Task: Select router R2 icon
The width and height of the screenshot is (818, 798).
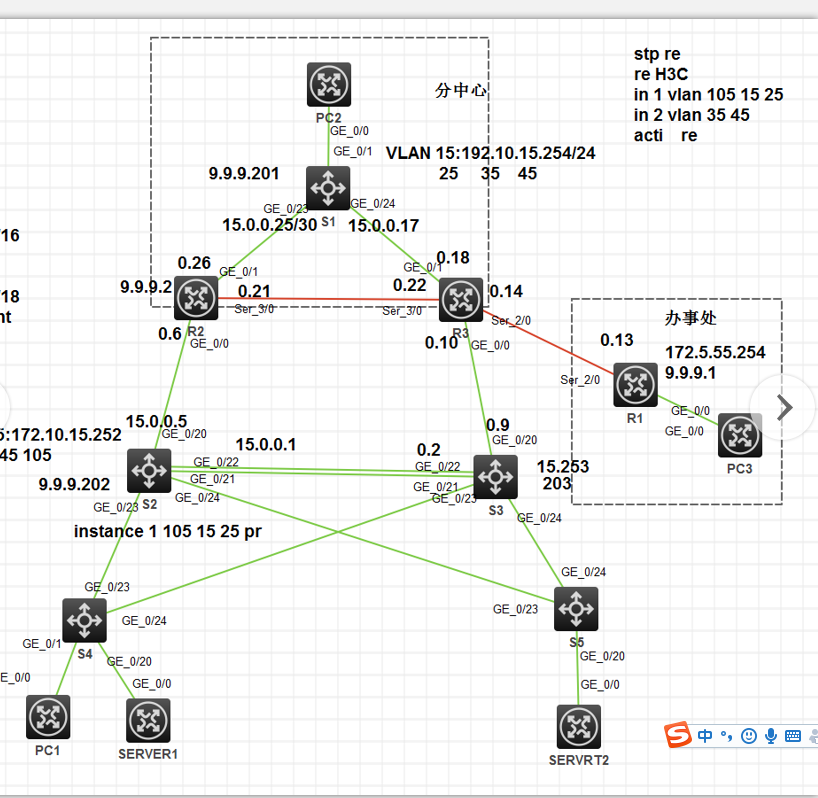Action: coord(196,298)
